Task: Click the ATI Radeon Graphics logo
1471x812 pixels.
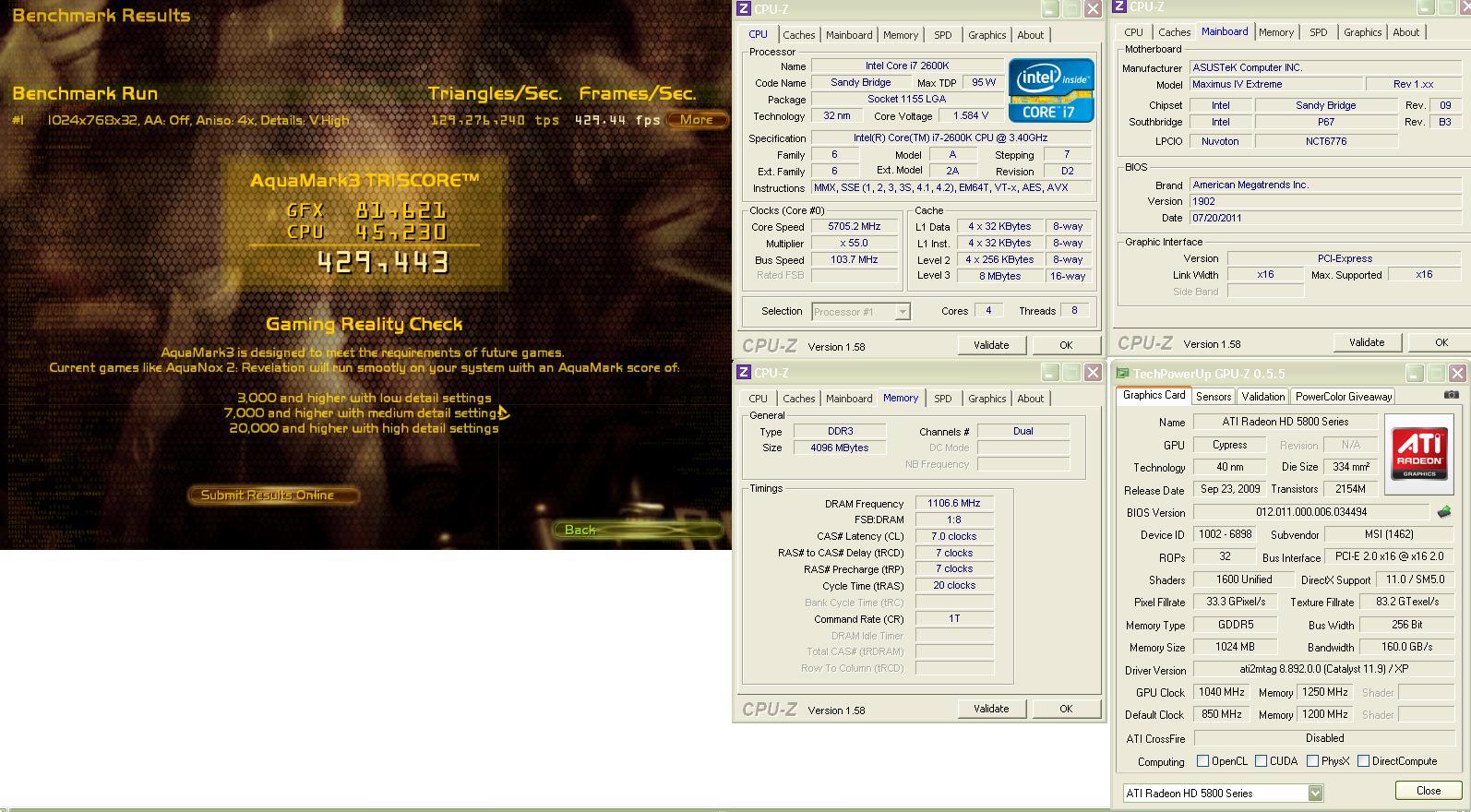Action: click(x=1419, y=454)
